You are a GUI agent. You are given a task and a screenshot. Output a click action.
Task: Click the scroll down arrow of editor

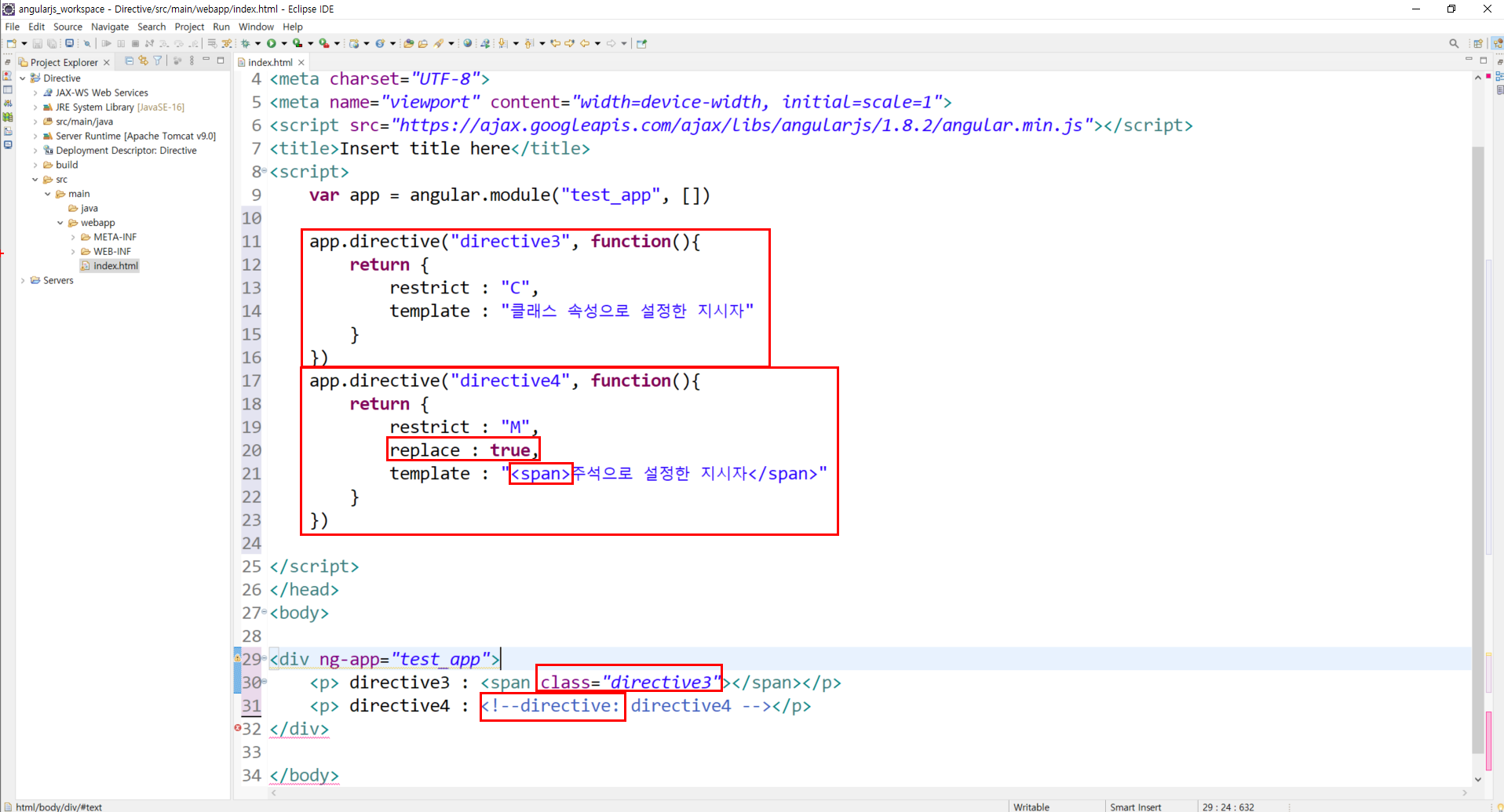(x=1478, y=779)
